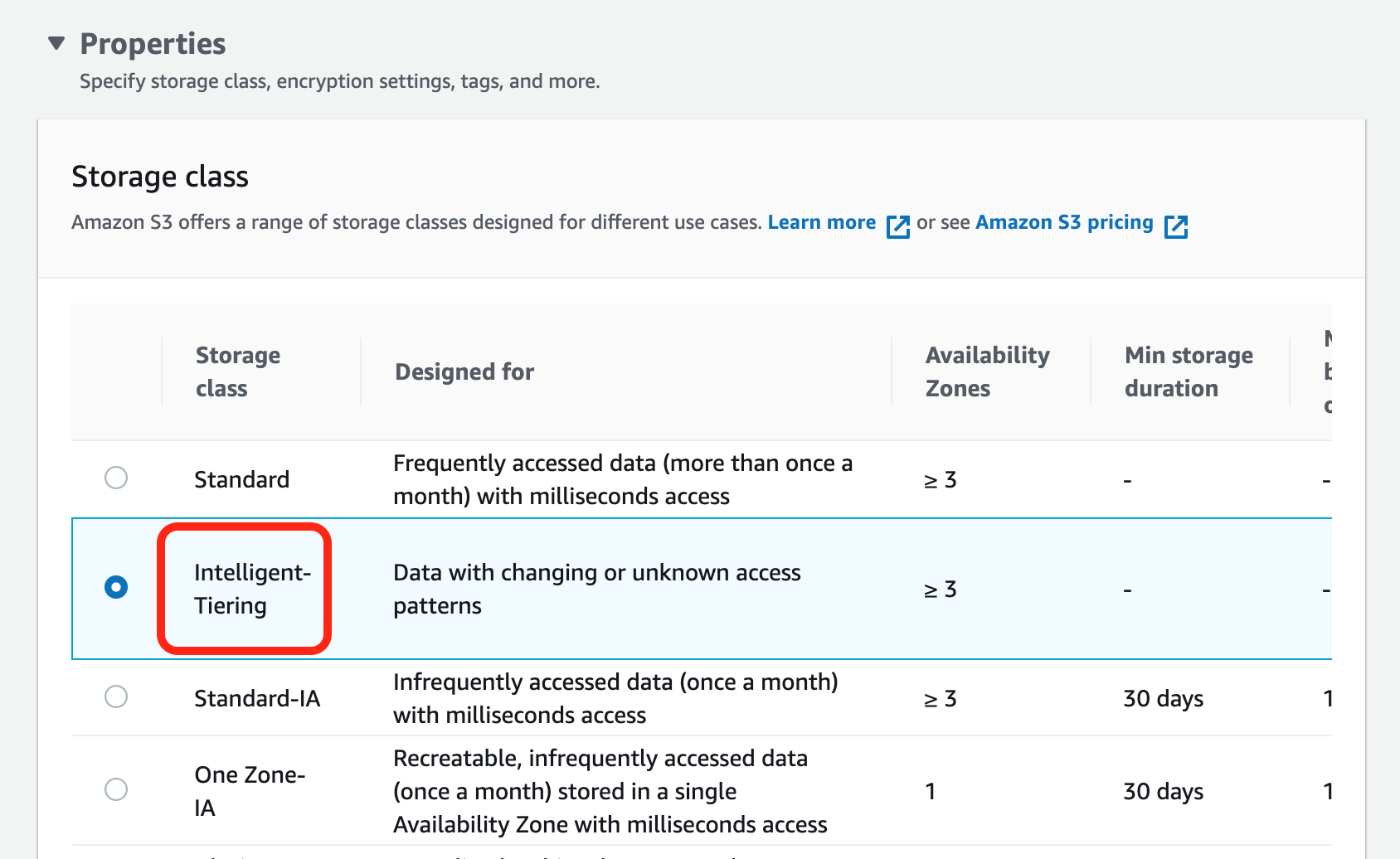Click the Standard-IA label text
Image resolution: width=1400 pixels, height=859 pixels.
[x=257, y=698]
